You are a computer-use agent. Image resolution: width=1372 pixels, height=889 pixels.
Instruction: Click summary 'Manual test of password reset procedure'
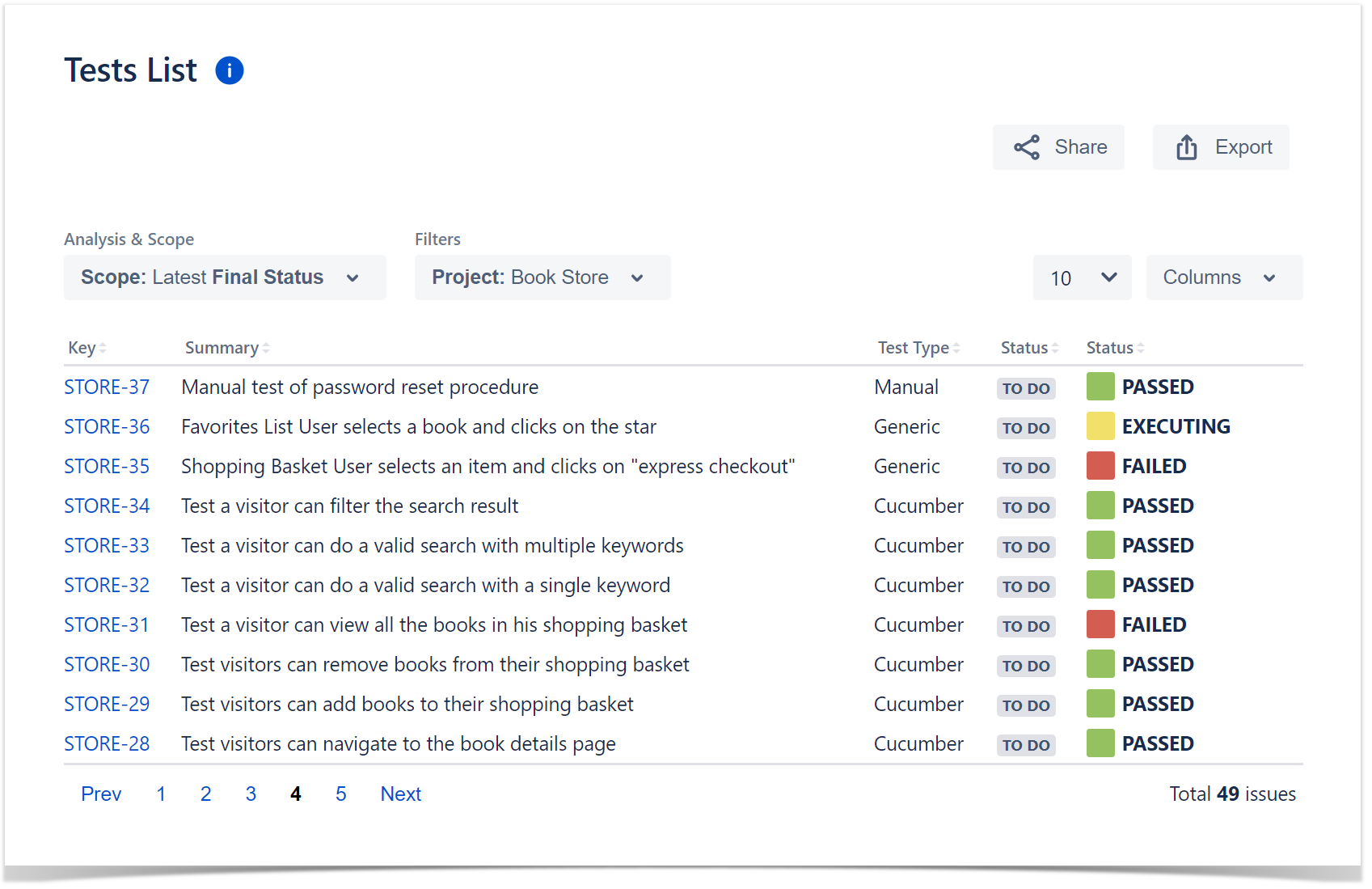pyautogui.click(x=360, y=387)
